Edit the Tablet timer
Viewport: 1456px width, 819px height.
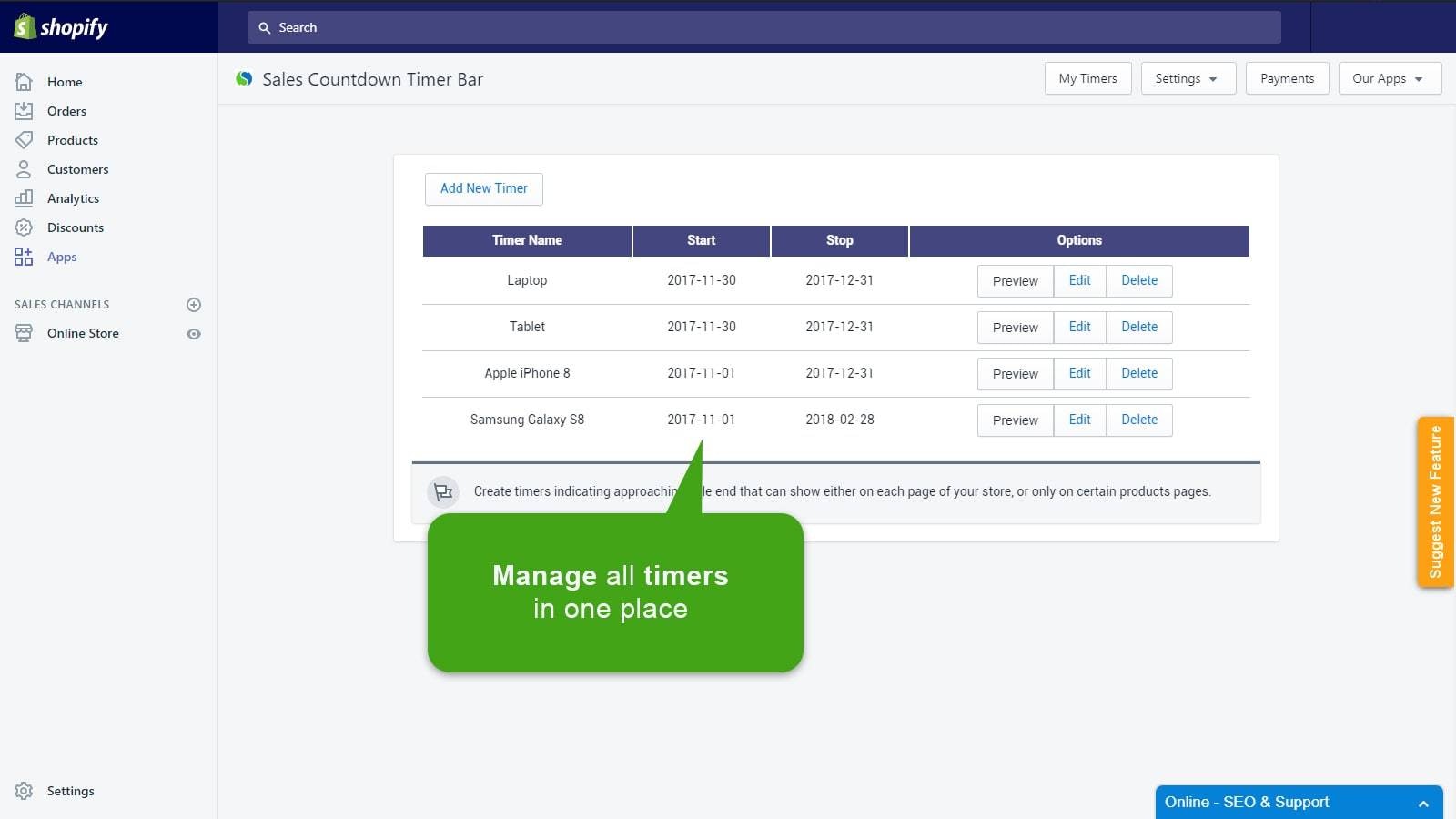[1079, 328]
